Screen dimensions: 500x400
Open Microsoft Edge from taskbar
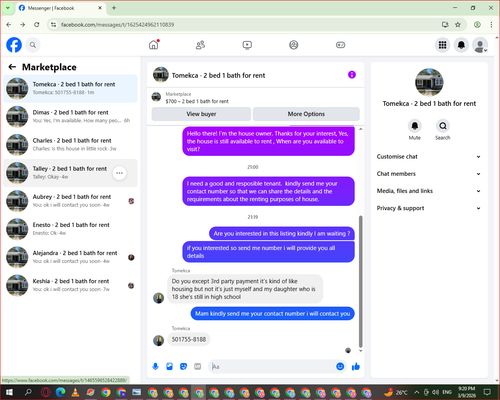(60, 392)
